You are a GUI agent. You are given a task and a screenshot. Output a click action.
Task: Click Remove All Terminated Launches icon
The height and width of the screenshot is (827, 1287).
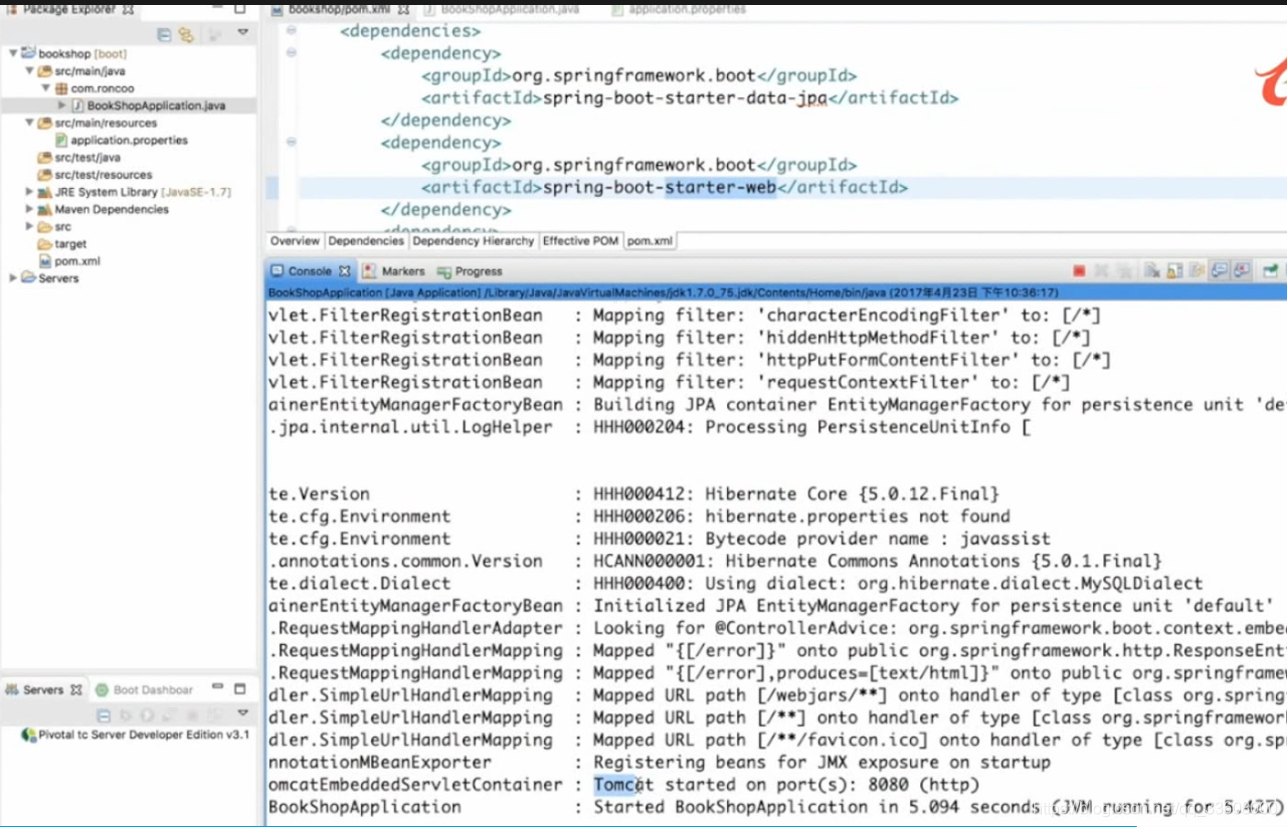coord(1123,271)
